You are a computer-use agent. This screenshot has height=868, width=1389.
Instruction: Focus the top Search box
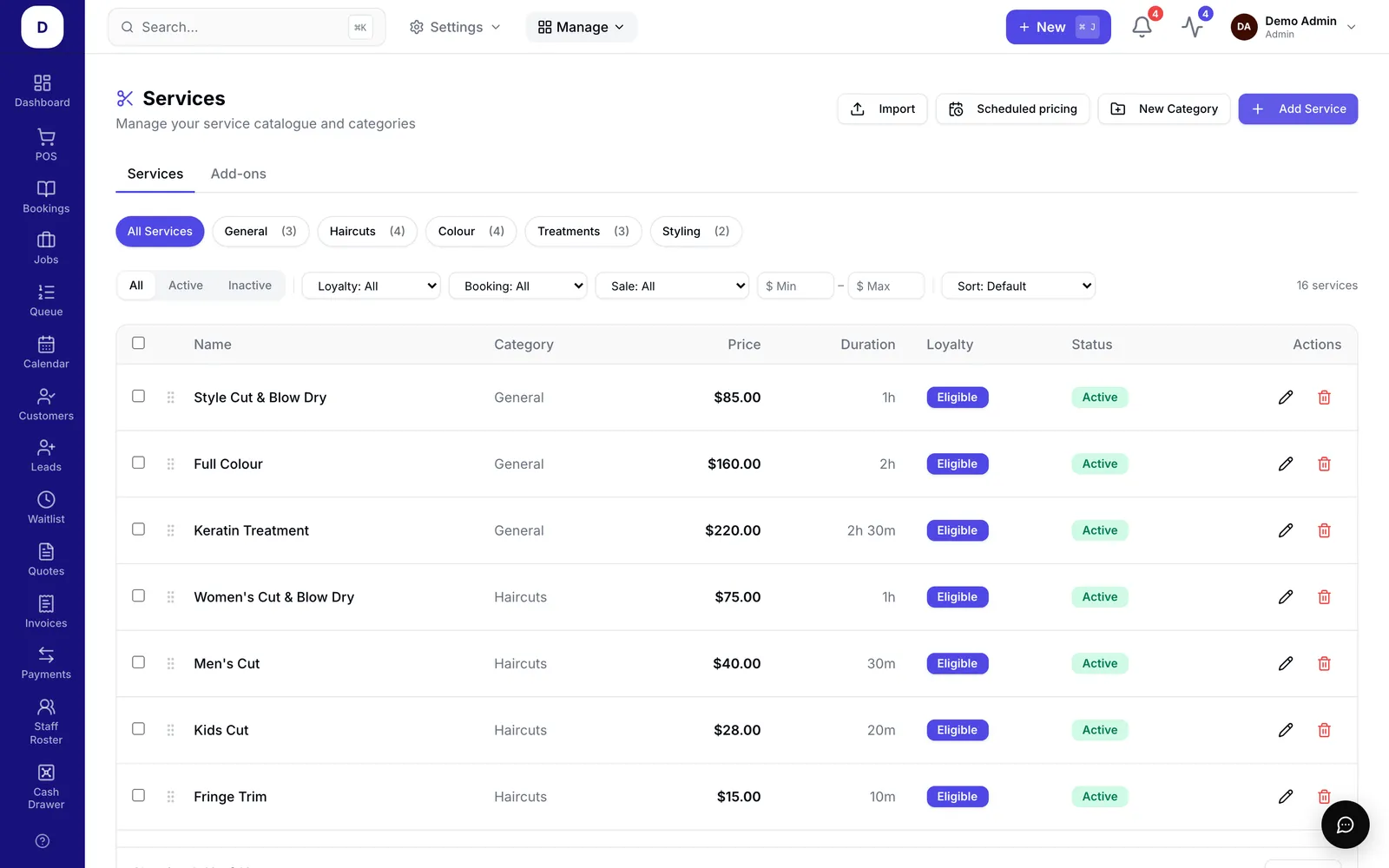[x=247, y=27]
